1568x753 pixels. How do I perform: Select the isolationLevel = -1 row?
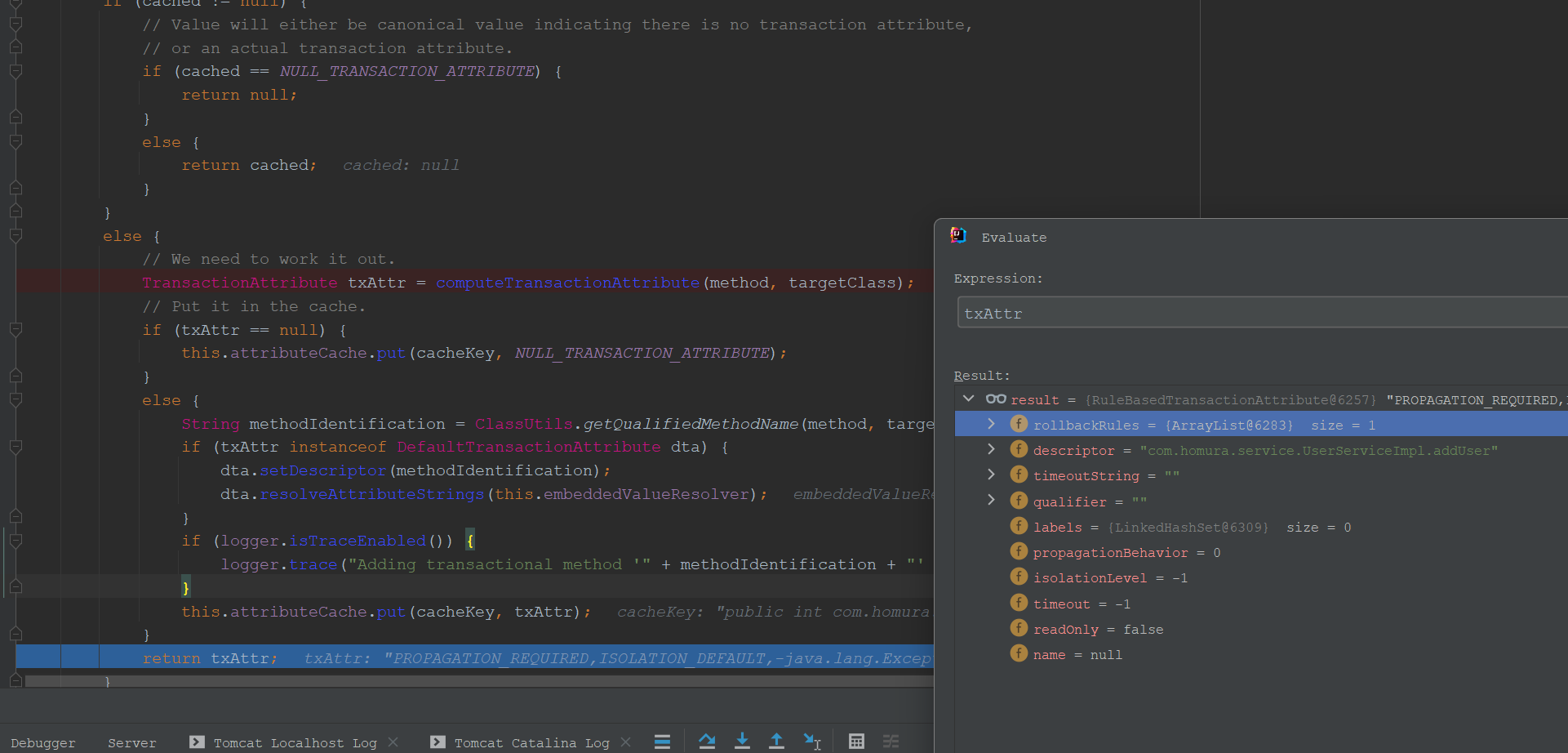click(x=1261, y=577)
